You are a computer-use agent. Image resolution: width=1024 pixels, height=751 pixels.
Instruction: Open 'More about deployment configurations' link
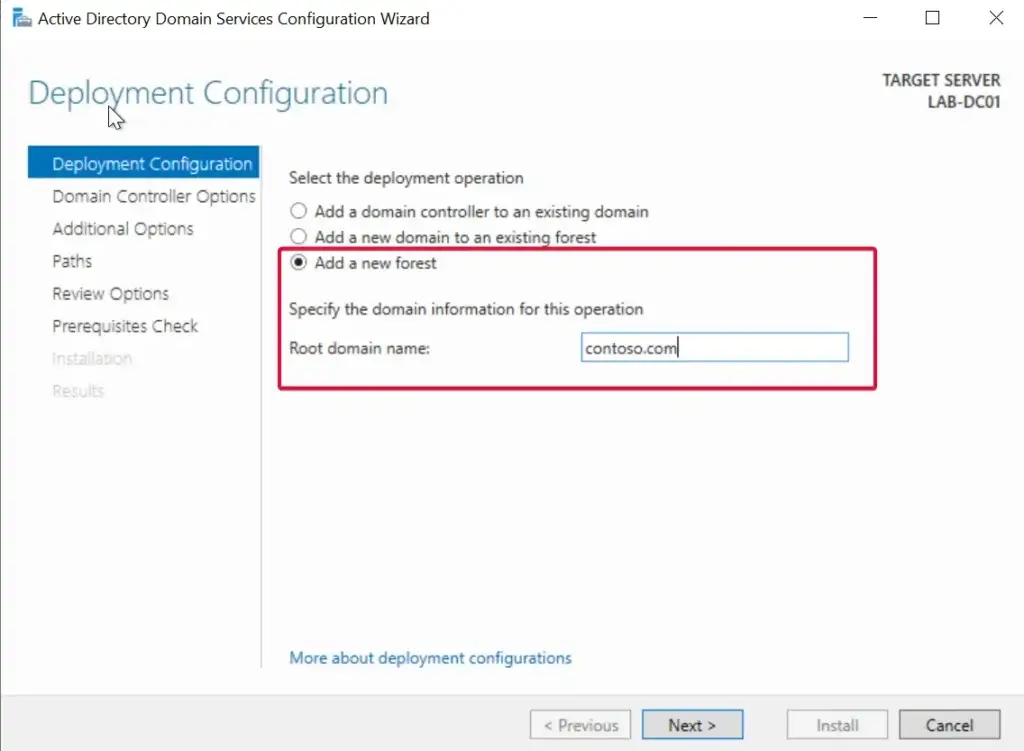coord(430,658)
